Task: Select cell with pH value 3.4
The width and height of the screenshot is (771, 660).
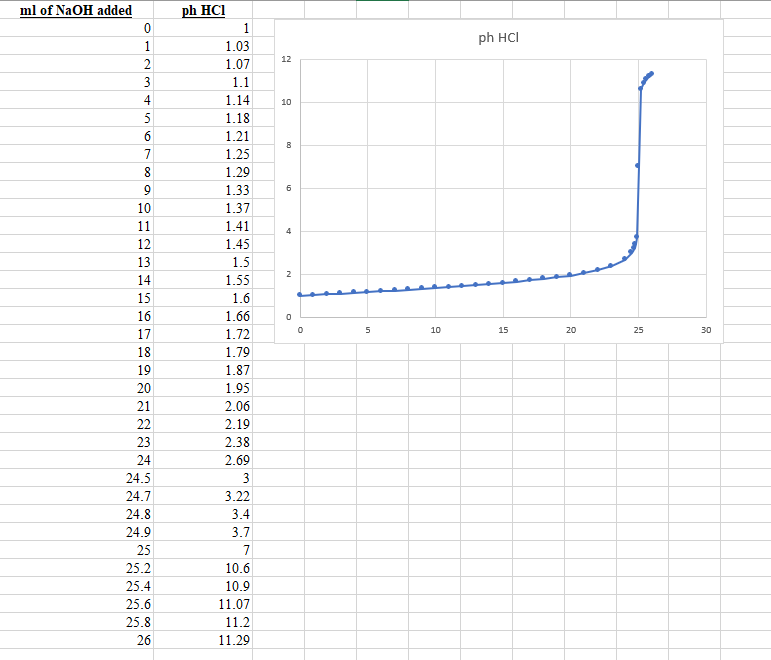Action: click(x=203, y=514)
